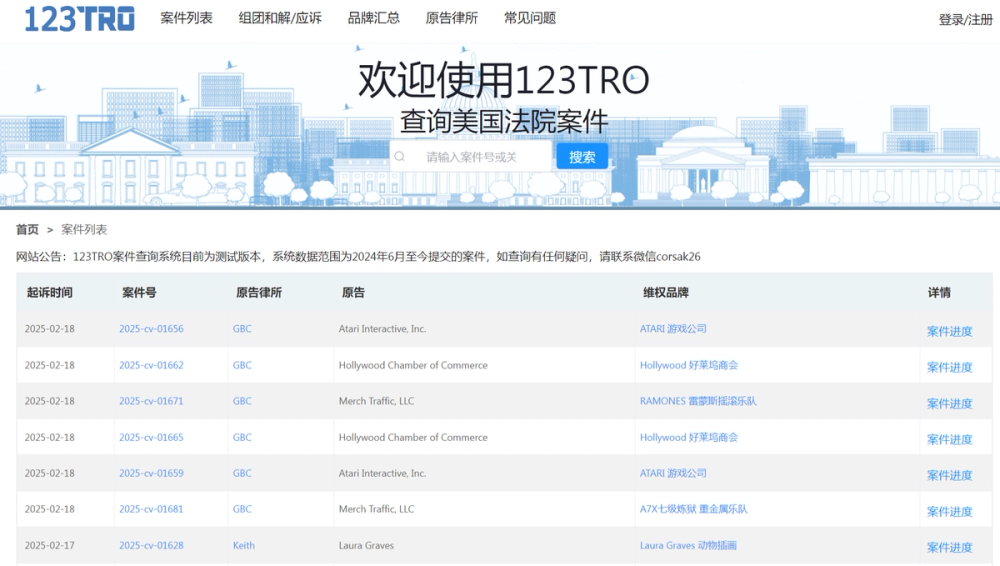Viewport: 1000px width, 566px height.
Task: Click the 起诉时间 column header
Action: [x=50, y=292]
